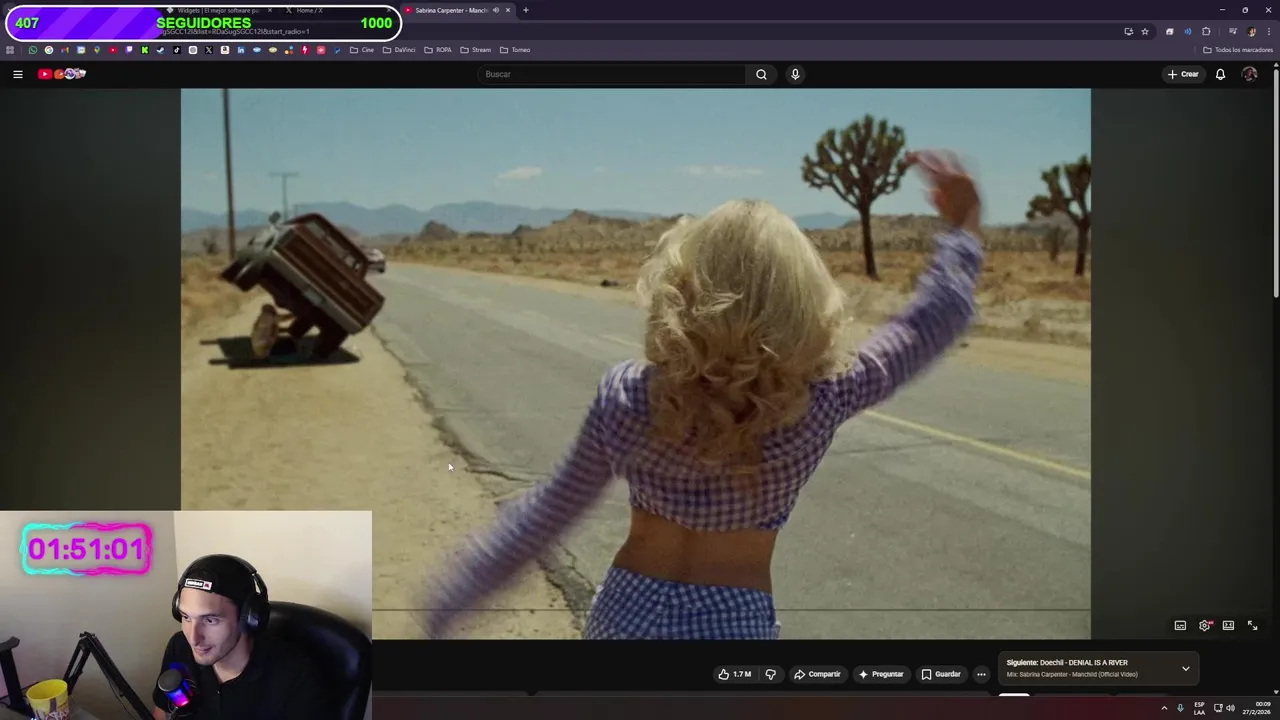The image size is (1280, 720).
Task: Switch ESP LAA keyboard language
Action: (1199, 708)
